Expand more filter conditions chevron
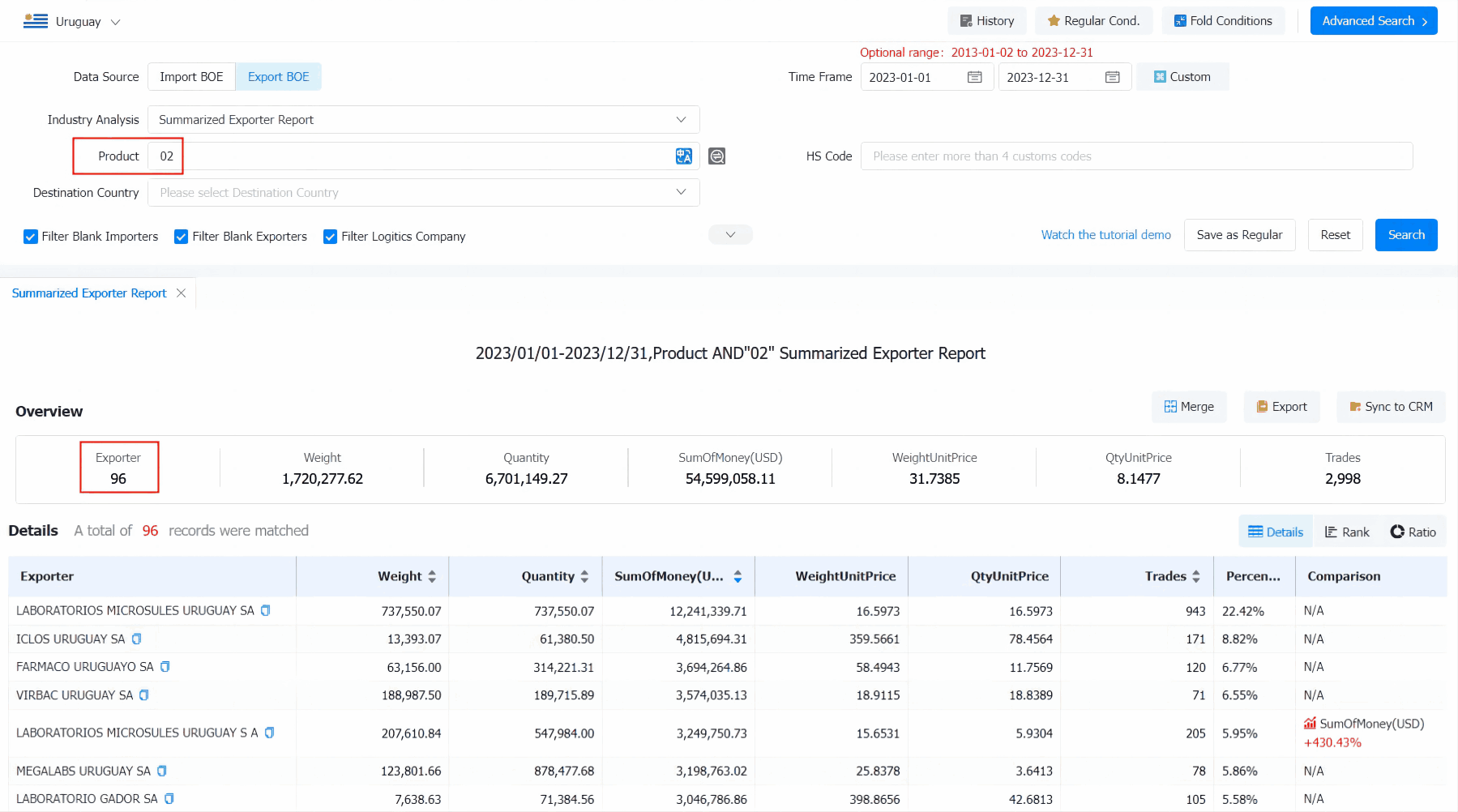1458x812 pixels. 730,235
